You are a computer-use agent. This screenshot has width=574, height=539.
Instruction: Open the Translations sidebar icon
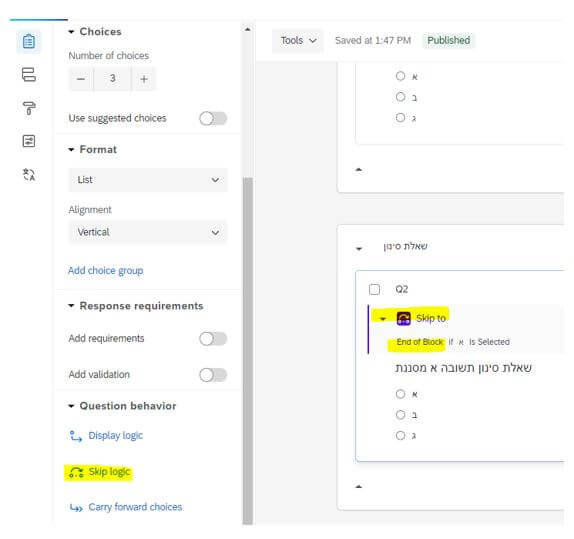[29, 174]
